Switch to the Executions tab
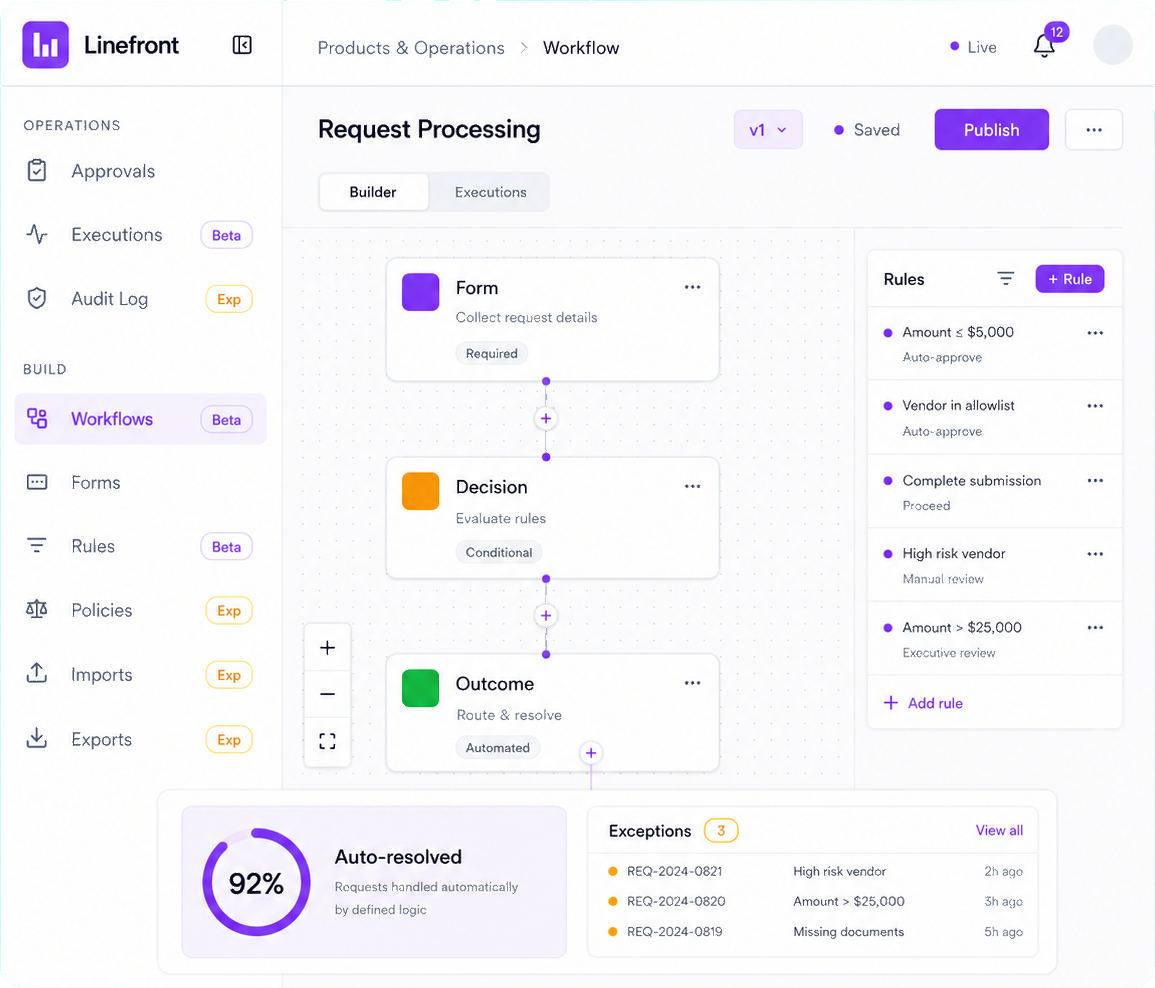The width and height of the screenshot is (1155, 988). click(491, 192)
